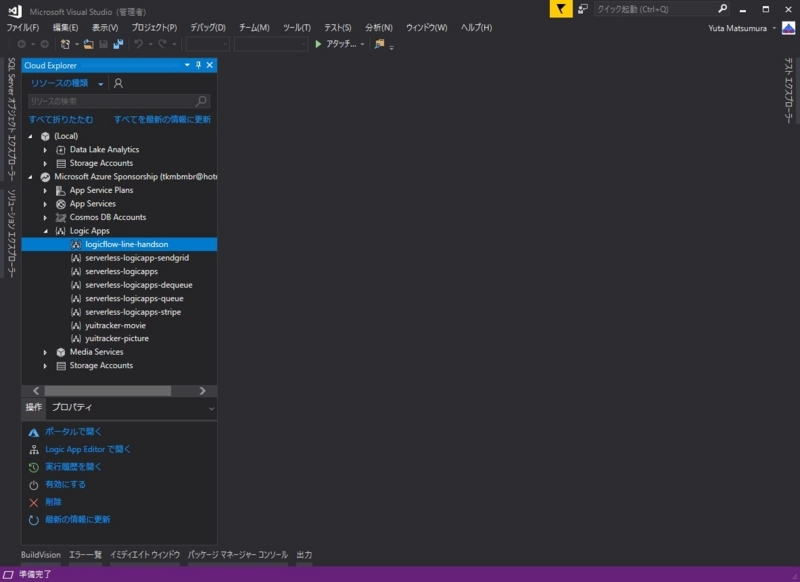Click Logic App Editor で開く link
The height and width of the screenshot is (582, 800).
(x=88, y=449)
